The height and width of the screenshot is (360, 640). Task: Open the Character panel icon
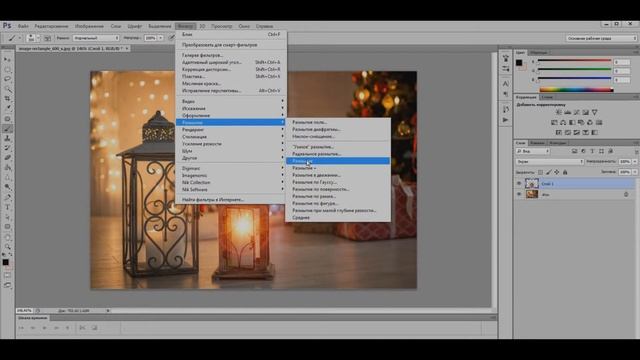click(x=505, y=84)
